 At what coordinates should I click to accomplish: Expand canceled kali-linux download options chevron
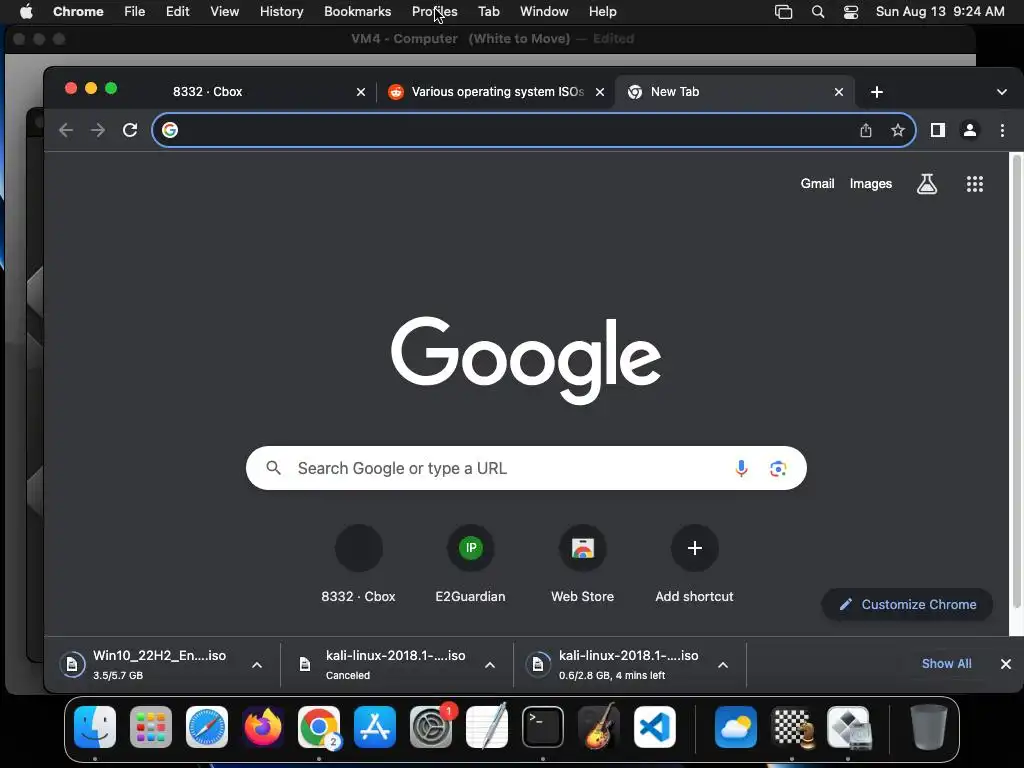tap(490, 665)
